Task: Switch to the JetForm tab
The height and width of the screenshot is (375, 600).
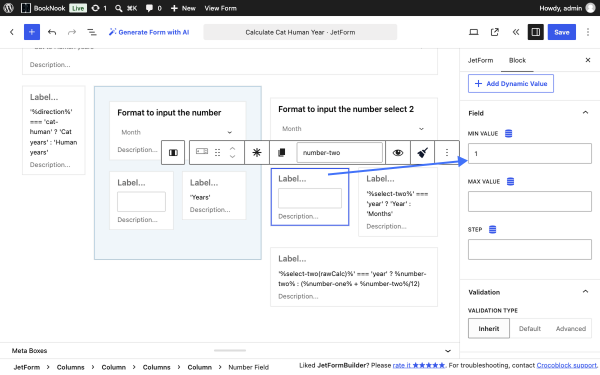Action: (480, 60)
